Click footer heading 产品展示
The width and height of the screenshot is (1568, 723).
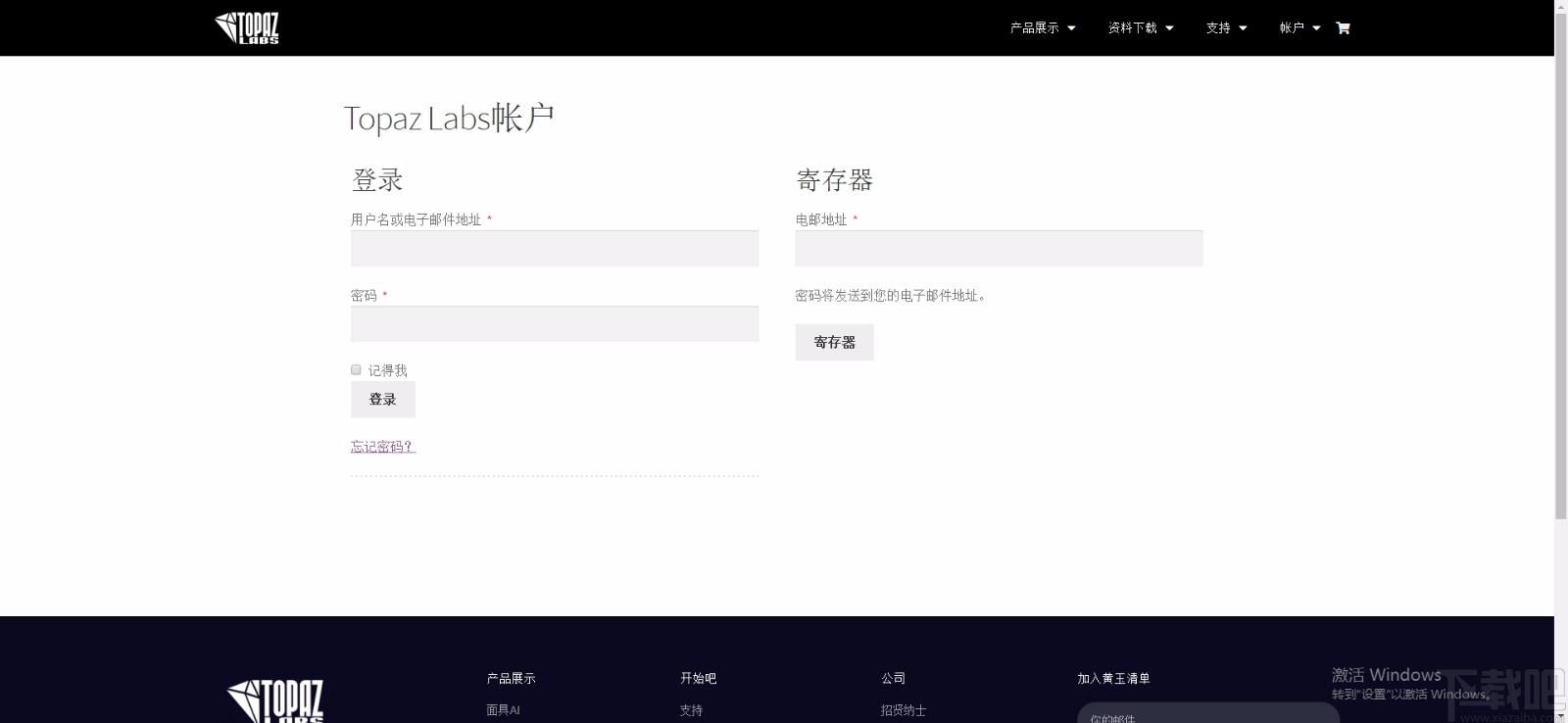click(511, 678)
